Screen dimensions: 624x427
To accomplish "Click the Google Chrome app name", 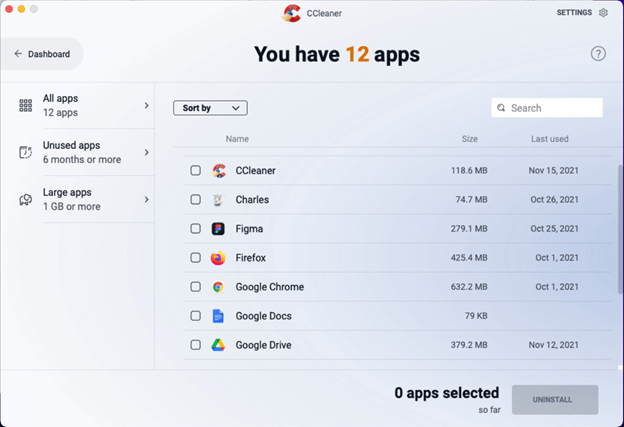I will [x=270, y=287].
